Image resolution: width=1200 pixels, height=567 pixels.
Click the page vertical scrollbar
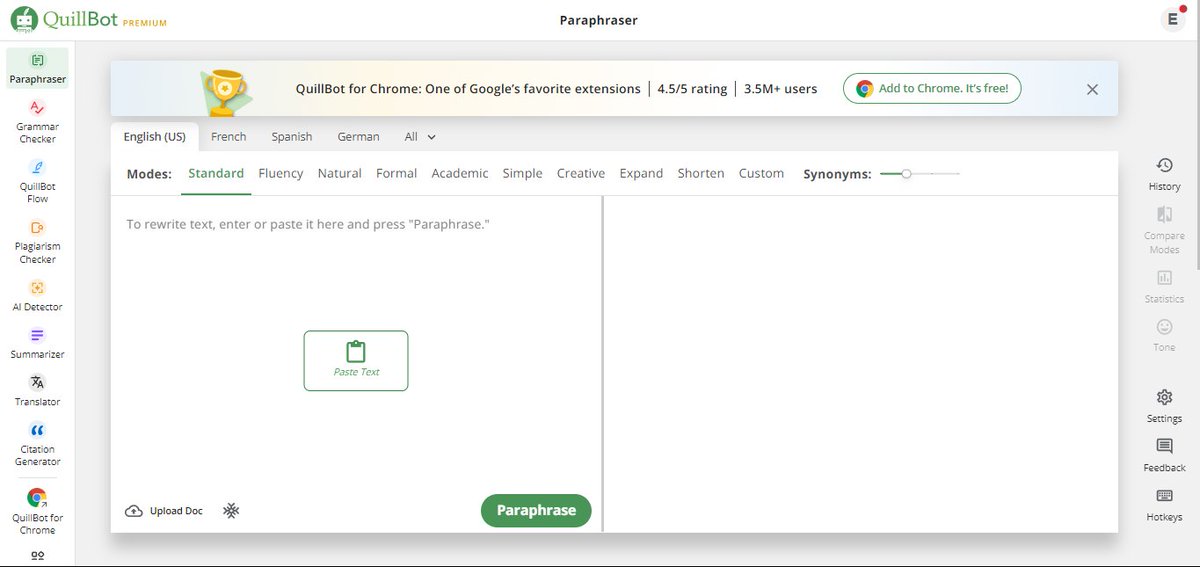pos(1196,155)
